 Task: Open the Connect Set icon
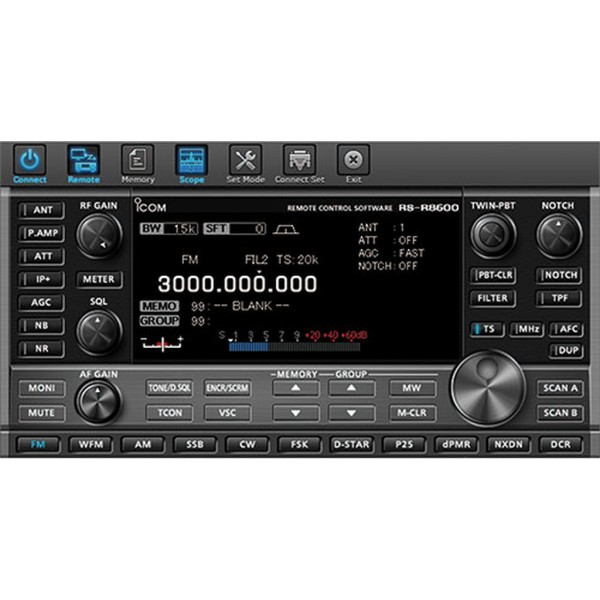(299, 160)
